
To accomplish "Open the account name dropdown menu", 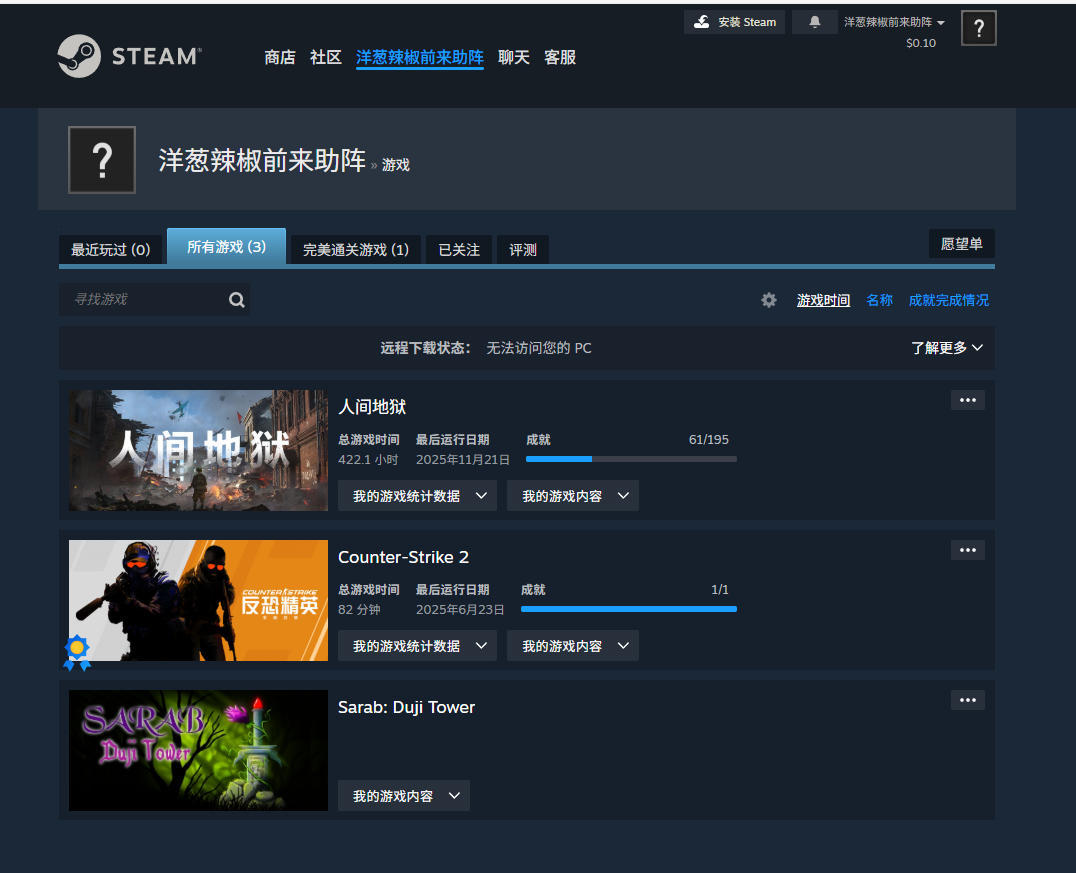I will pos(893,22).
